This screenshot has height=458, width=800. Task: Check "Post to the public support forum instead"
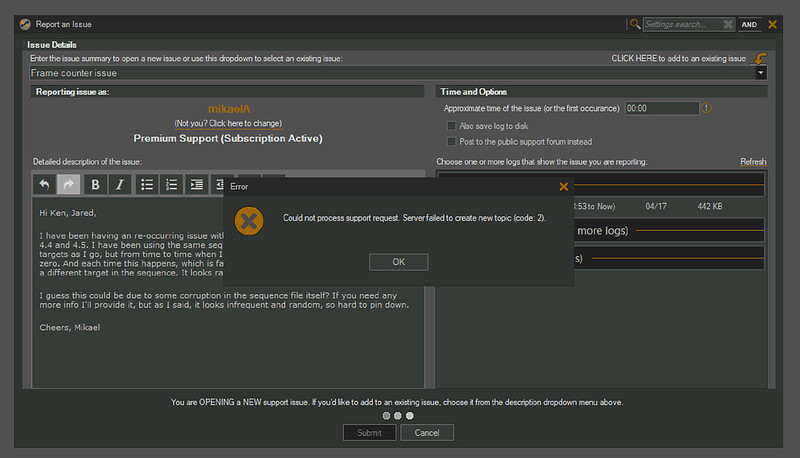point(453,142)
